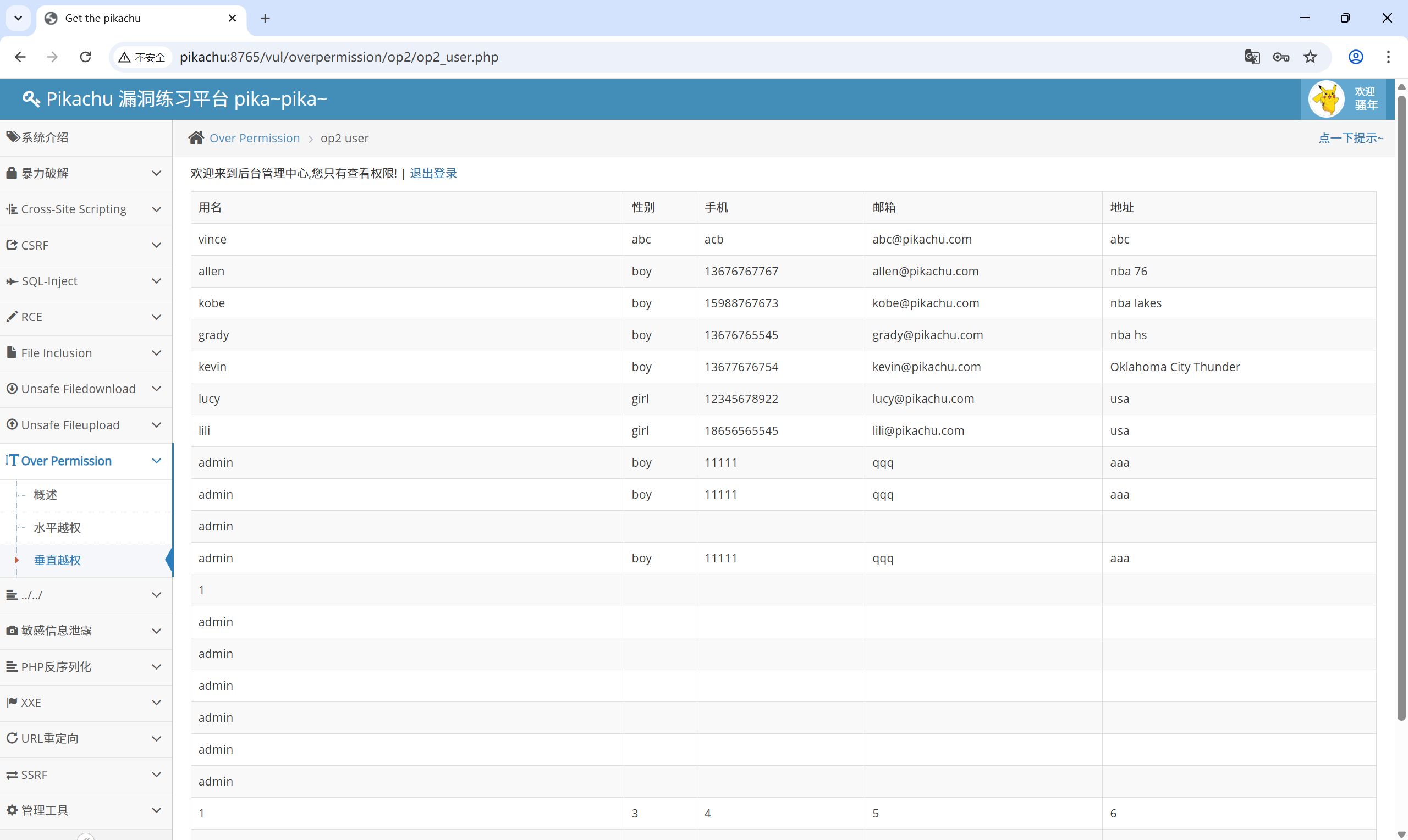1408x840 pixels.
Task: Click the Pikachu avatar image in header
Action: pyautogui.click(x=1326, y=99)
